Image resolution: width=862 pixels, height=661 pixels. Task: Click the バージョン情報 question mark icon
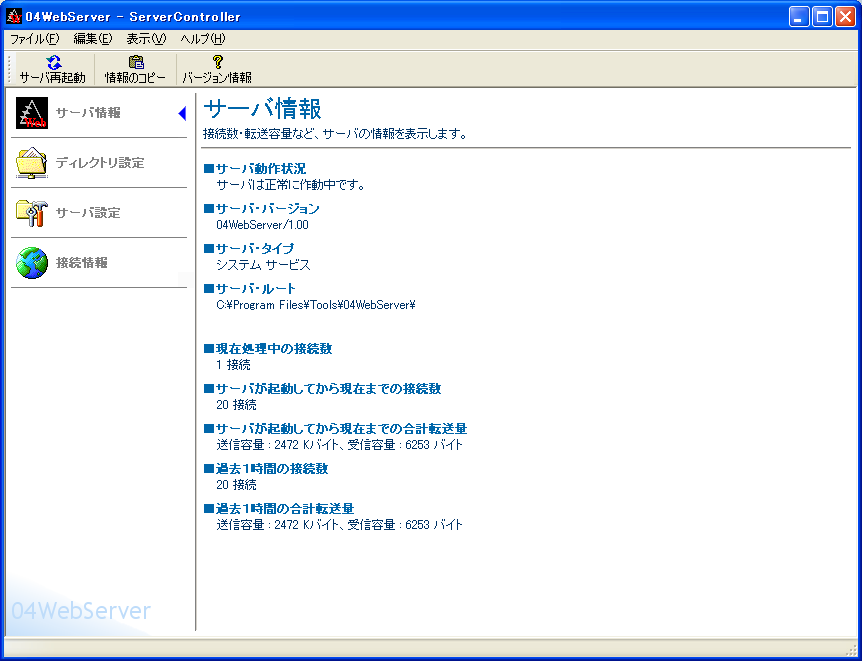tap(217, 62)
